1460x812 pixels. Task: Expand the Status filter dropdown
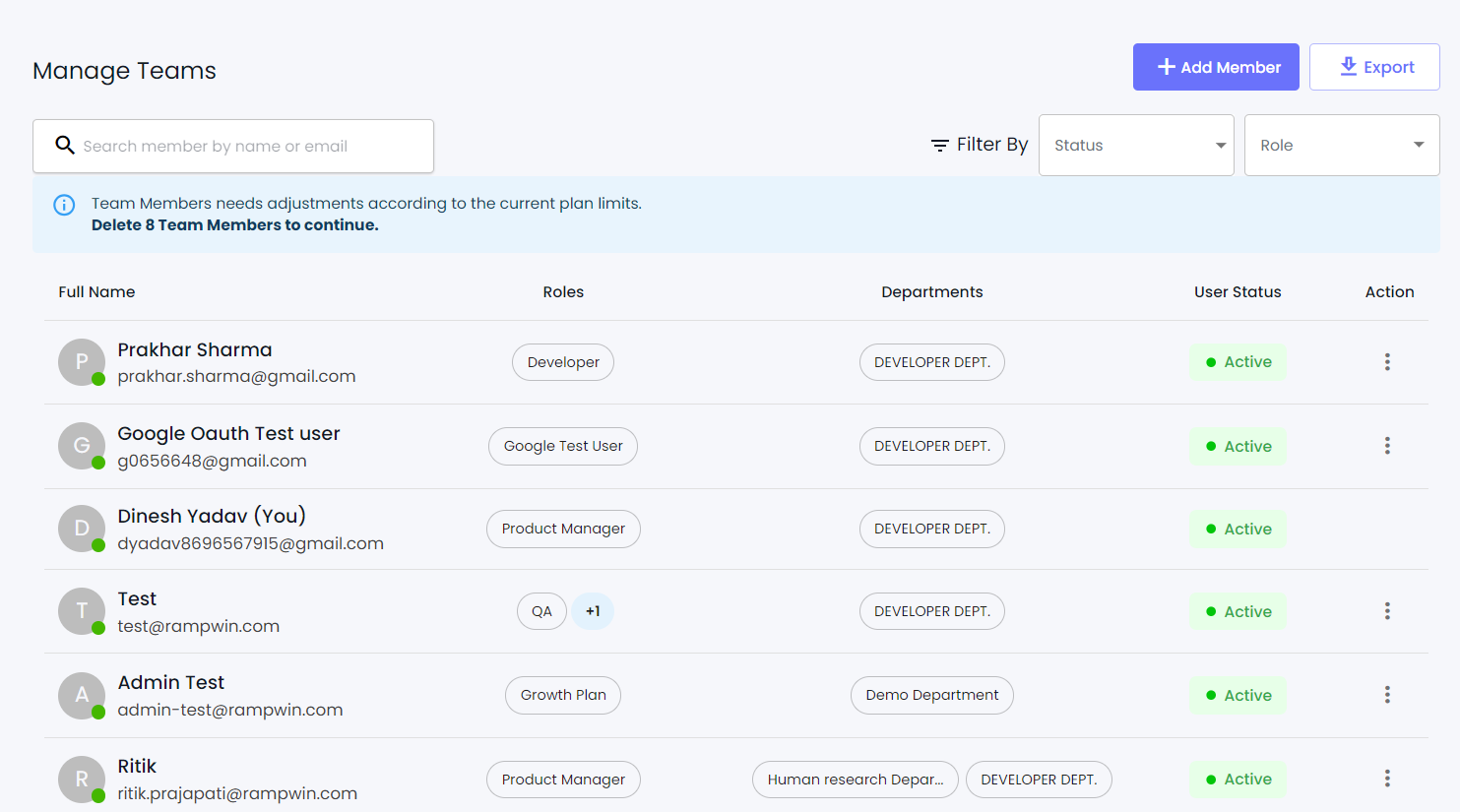1136,145
